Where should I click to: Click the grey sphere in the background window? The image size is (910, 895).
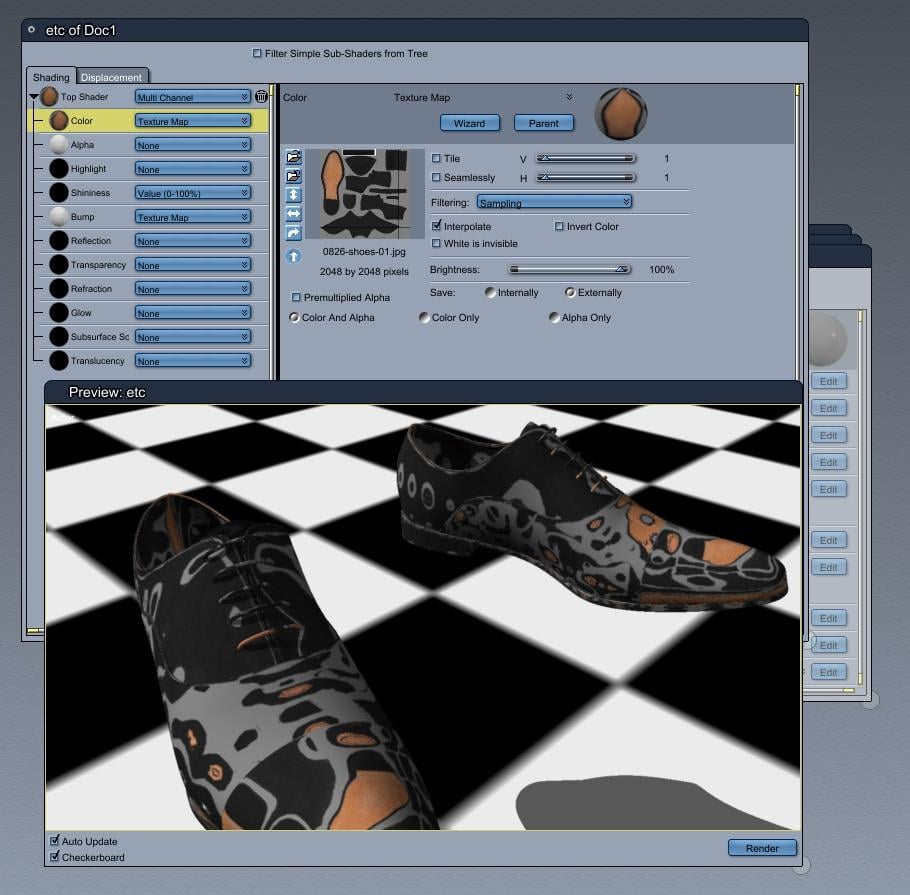coord(828,340)
